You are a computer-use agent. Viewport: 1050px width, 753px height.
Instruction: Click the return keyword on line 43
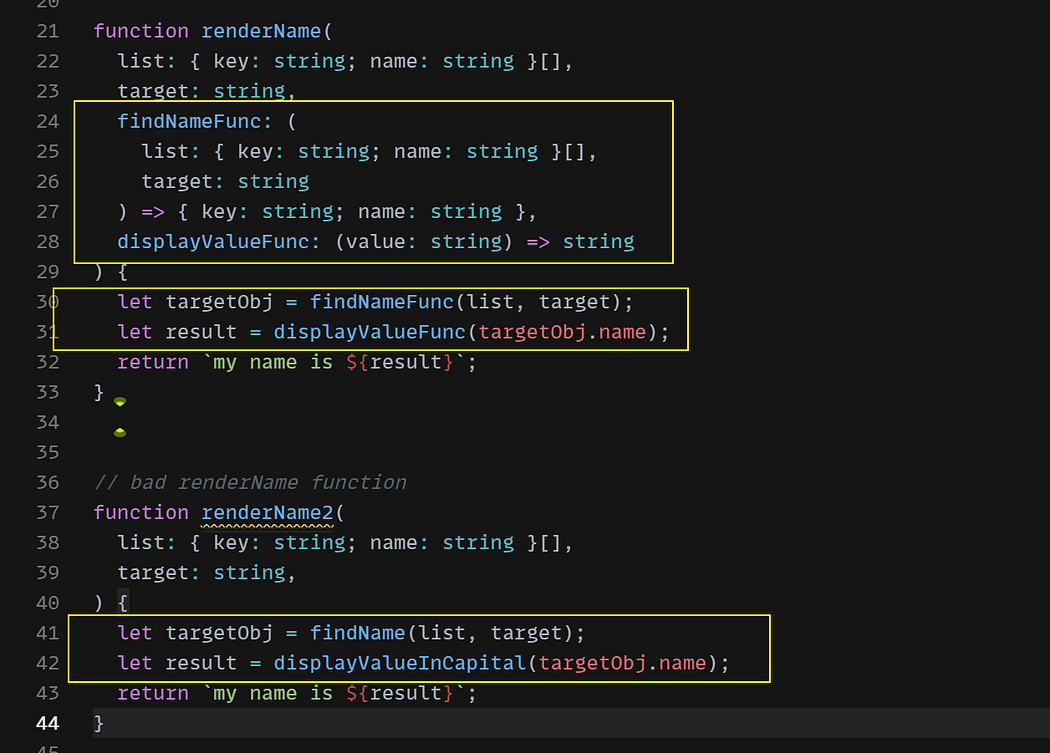[x=153, y=693]
